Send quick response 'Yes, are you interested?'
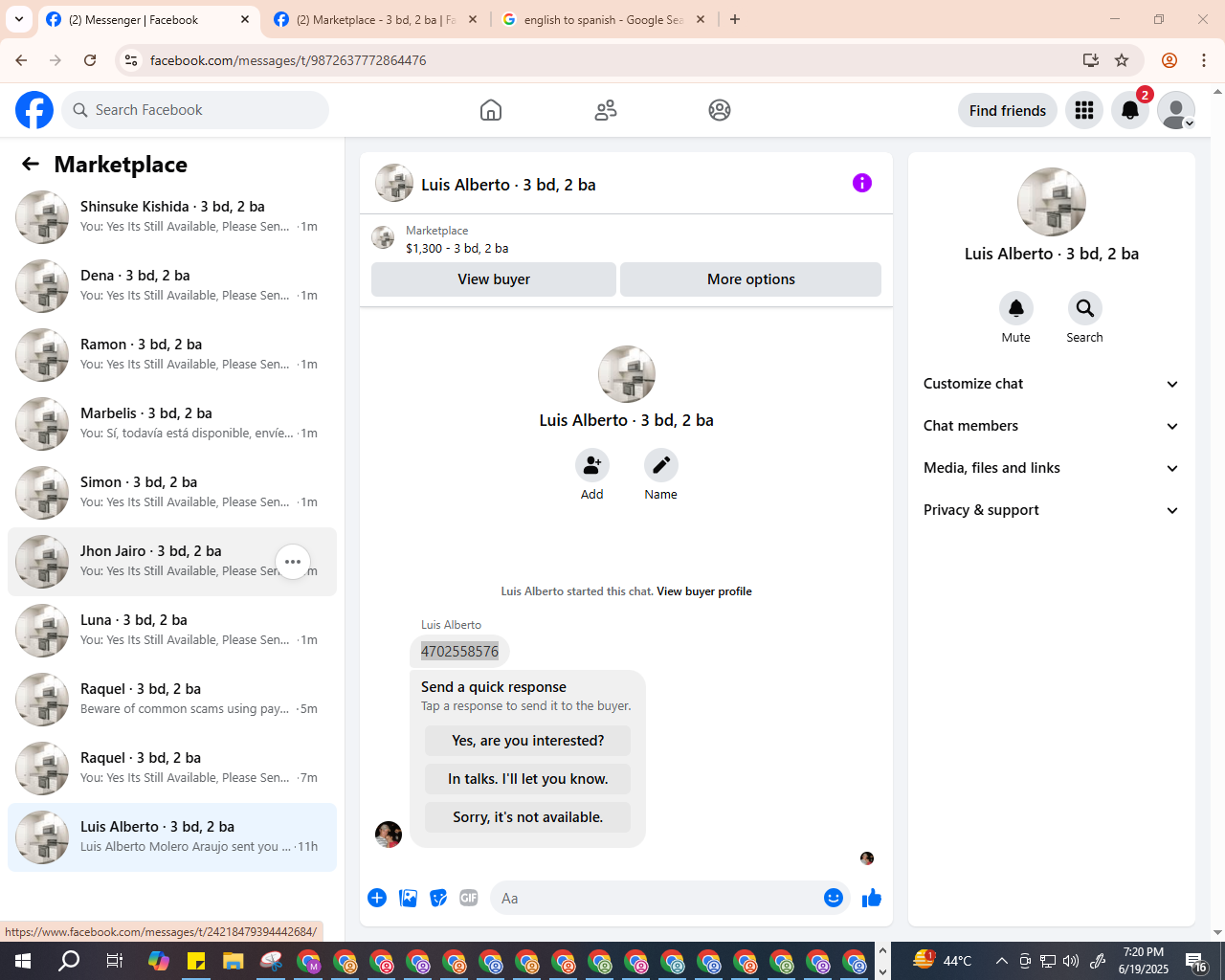Viewport: 1225px width, 980px height. point(528,741)
